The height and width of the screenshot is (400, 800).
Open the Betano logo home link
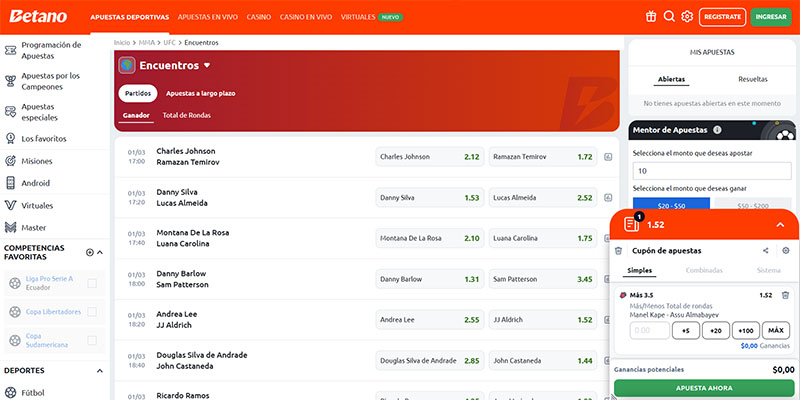(38, 16)
